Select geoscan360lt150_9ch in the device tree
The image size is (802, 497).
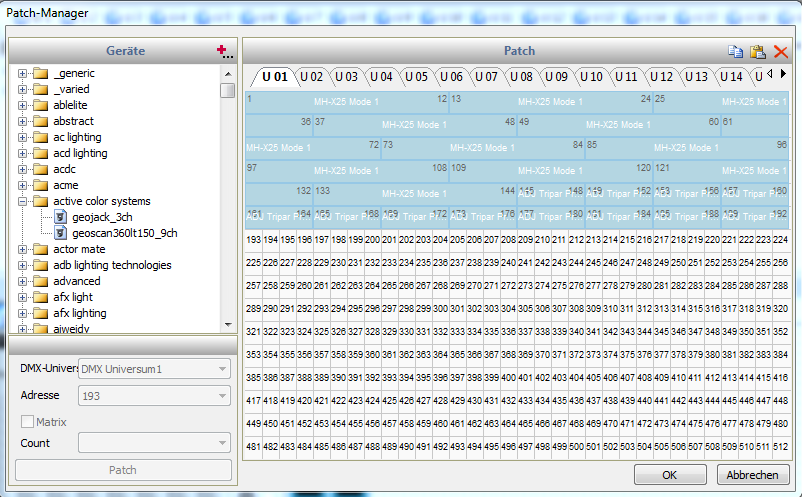[125, 233]
